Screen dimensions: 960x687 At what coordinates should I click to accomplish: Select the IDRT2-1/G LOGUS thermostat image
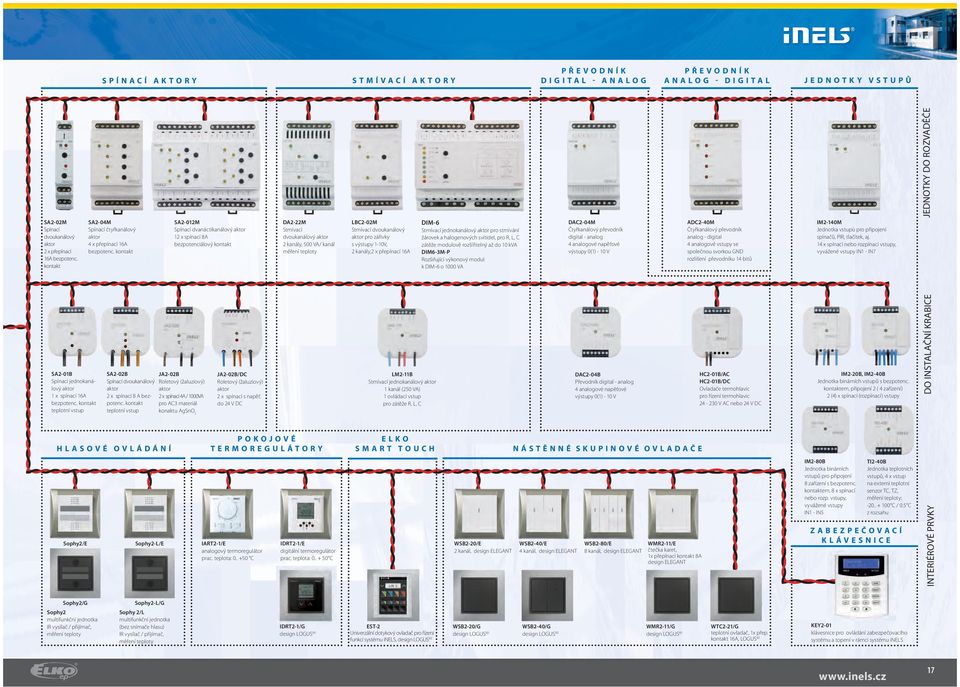point(306,595)
